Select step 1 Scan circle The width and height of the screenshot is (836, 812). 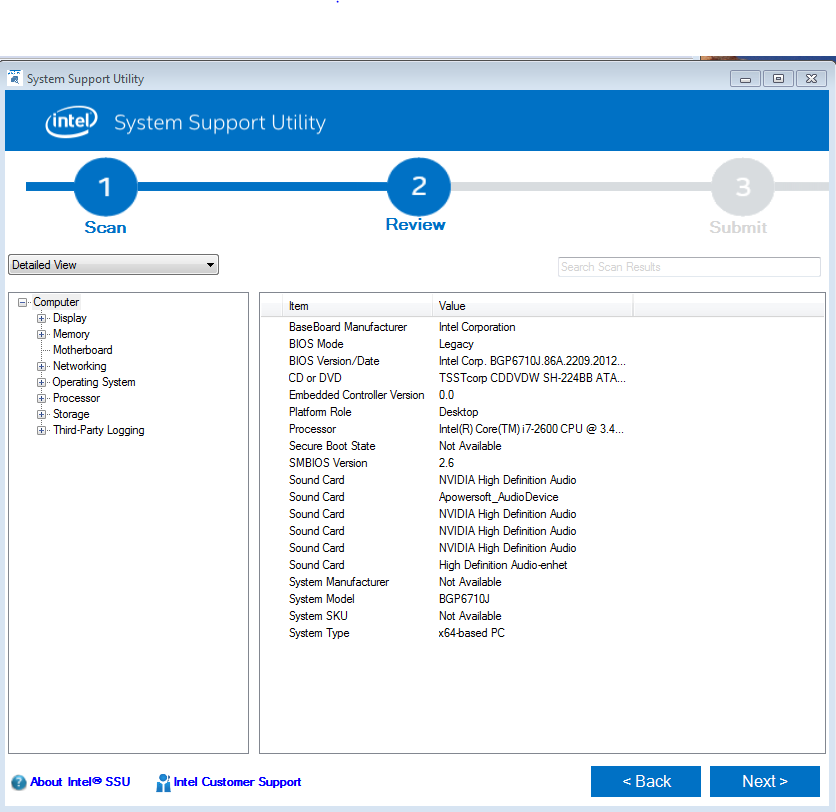[105, 187]
